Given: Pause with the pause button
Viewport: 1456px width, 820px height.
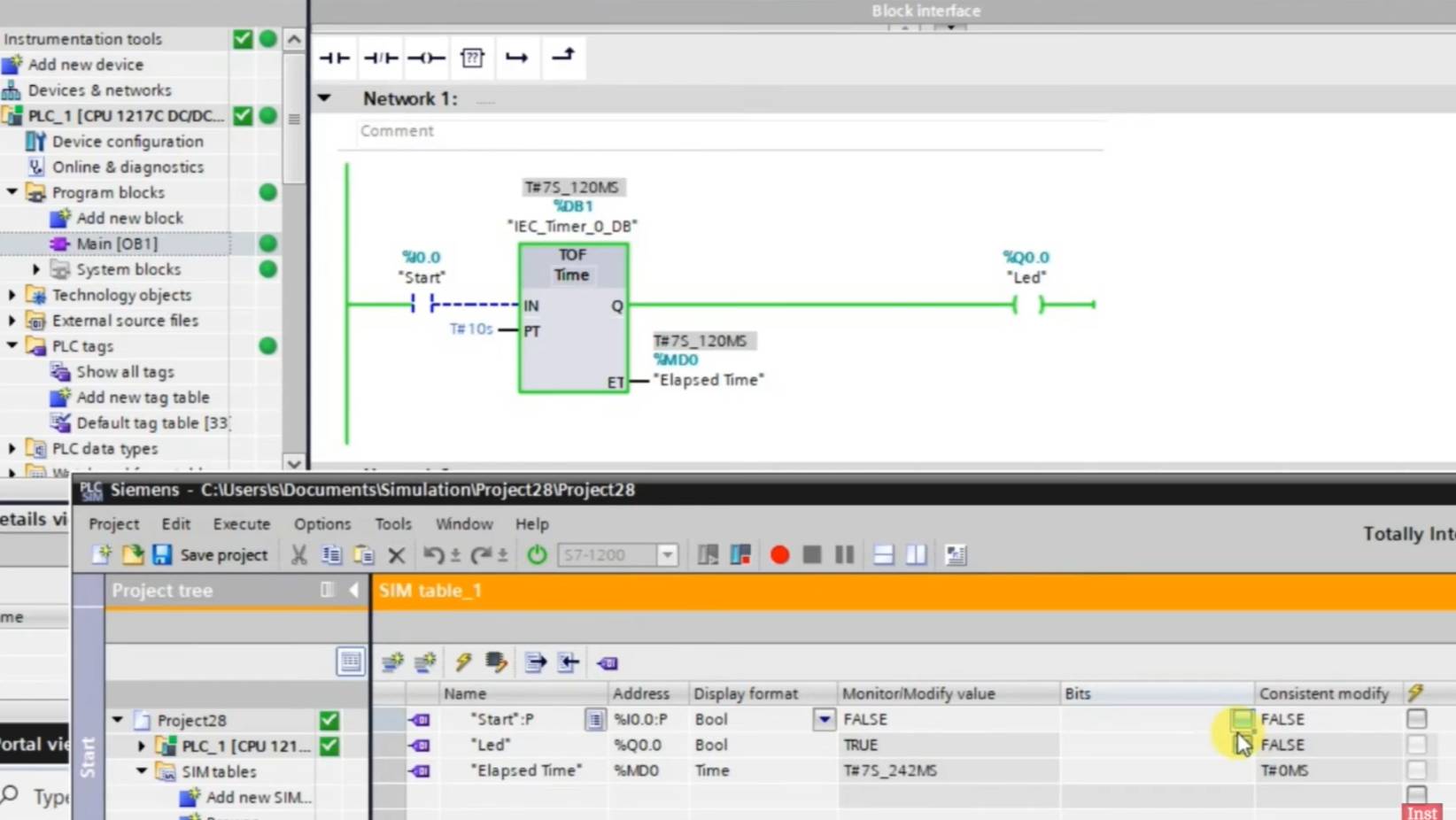Looking at the screenshot, I should pyautogui.click(x=844, y=555).
